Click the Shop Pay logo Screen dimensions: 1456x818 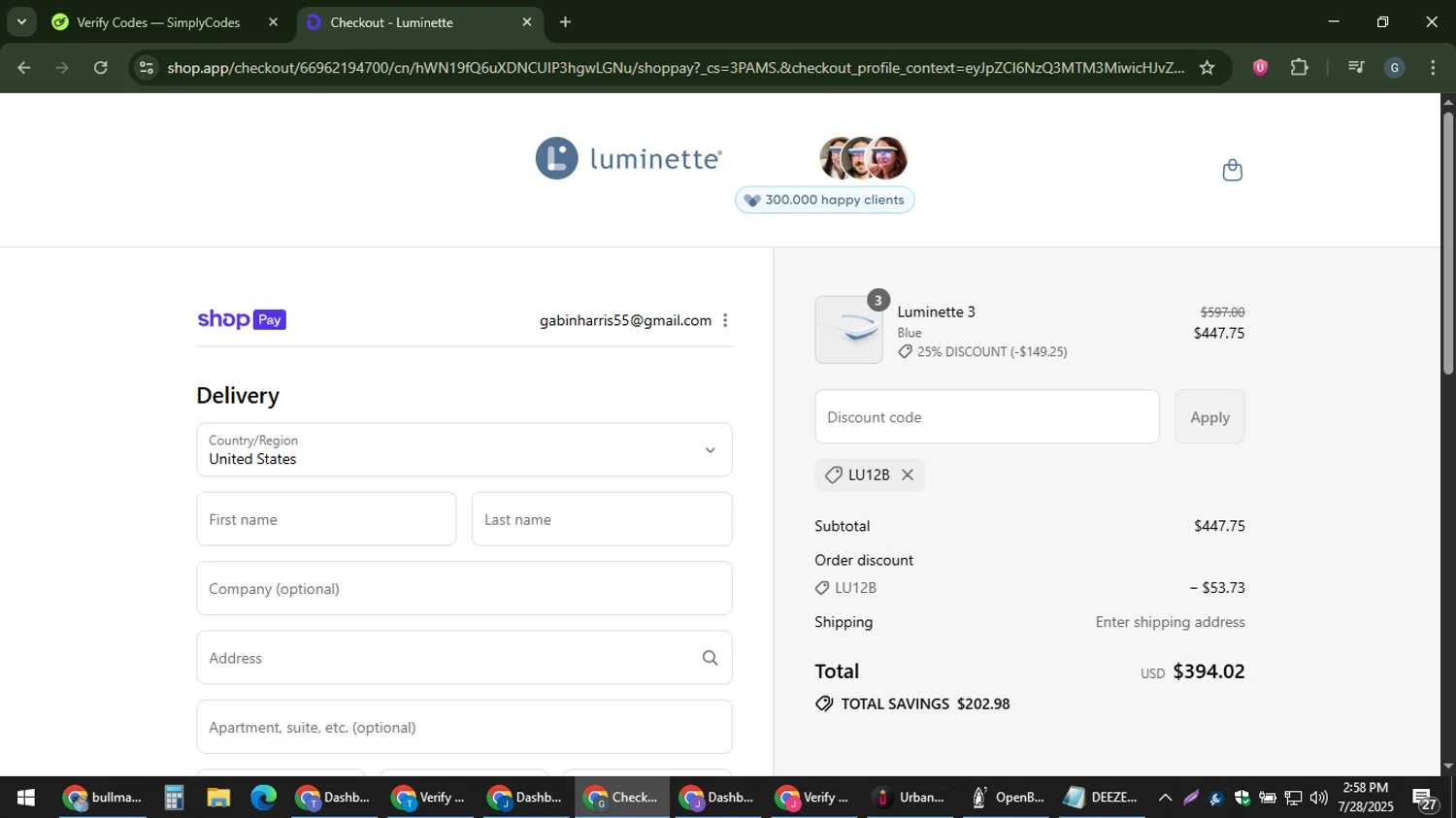pos(242,319)
